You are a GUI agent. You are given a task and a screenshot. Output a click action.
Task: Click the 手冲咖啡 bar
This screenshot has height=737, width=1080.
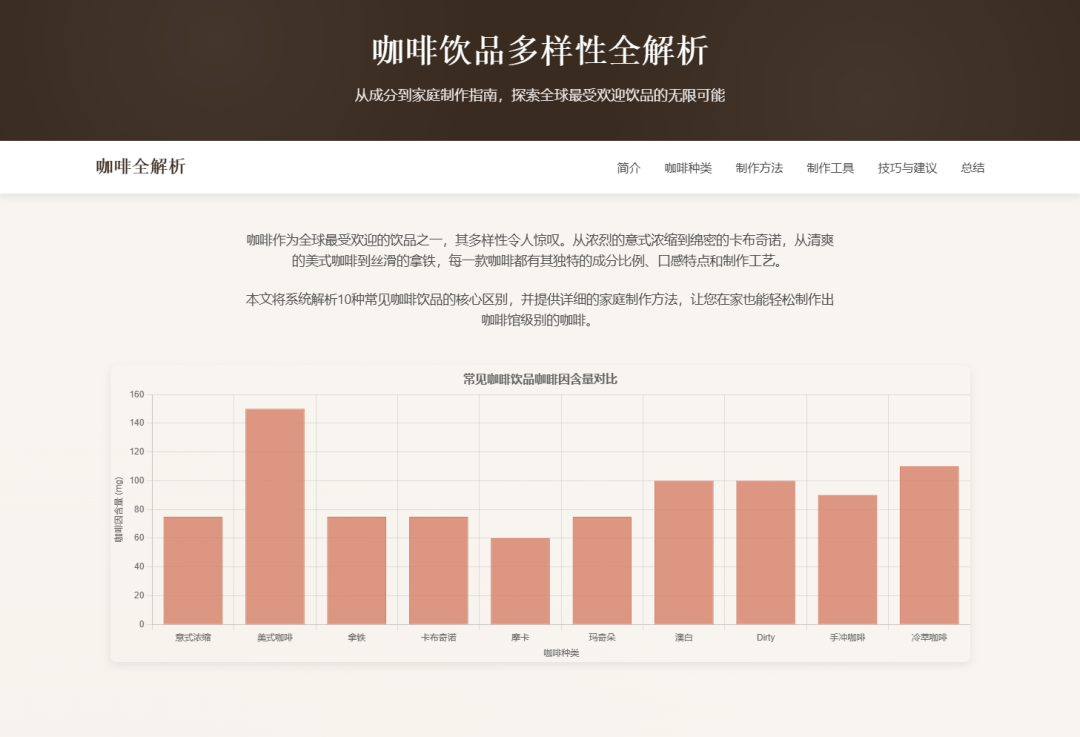pyautogui.click(x=847, y=559)
